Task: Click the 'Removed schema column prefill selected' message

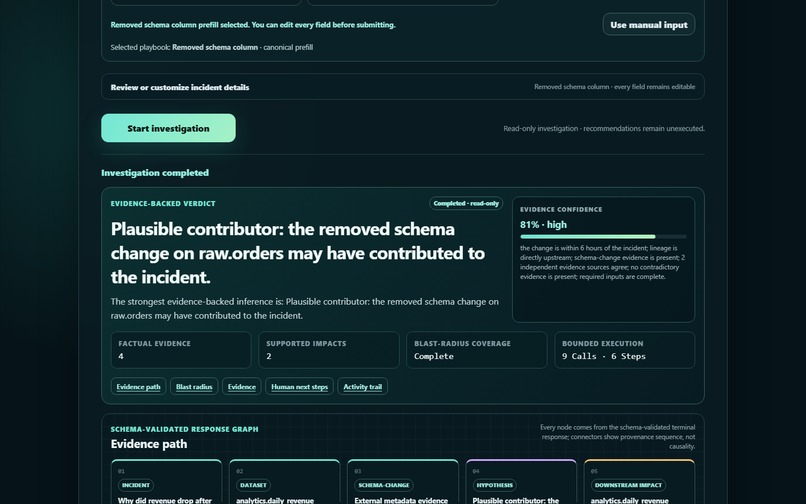Action: [x=253, y=25]
